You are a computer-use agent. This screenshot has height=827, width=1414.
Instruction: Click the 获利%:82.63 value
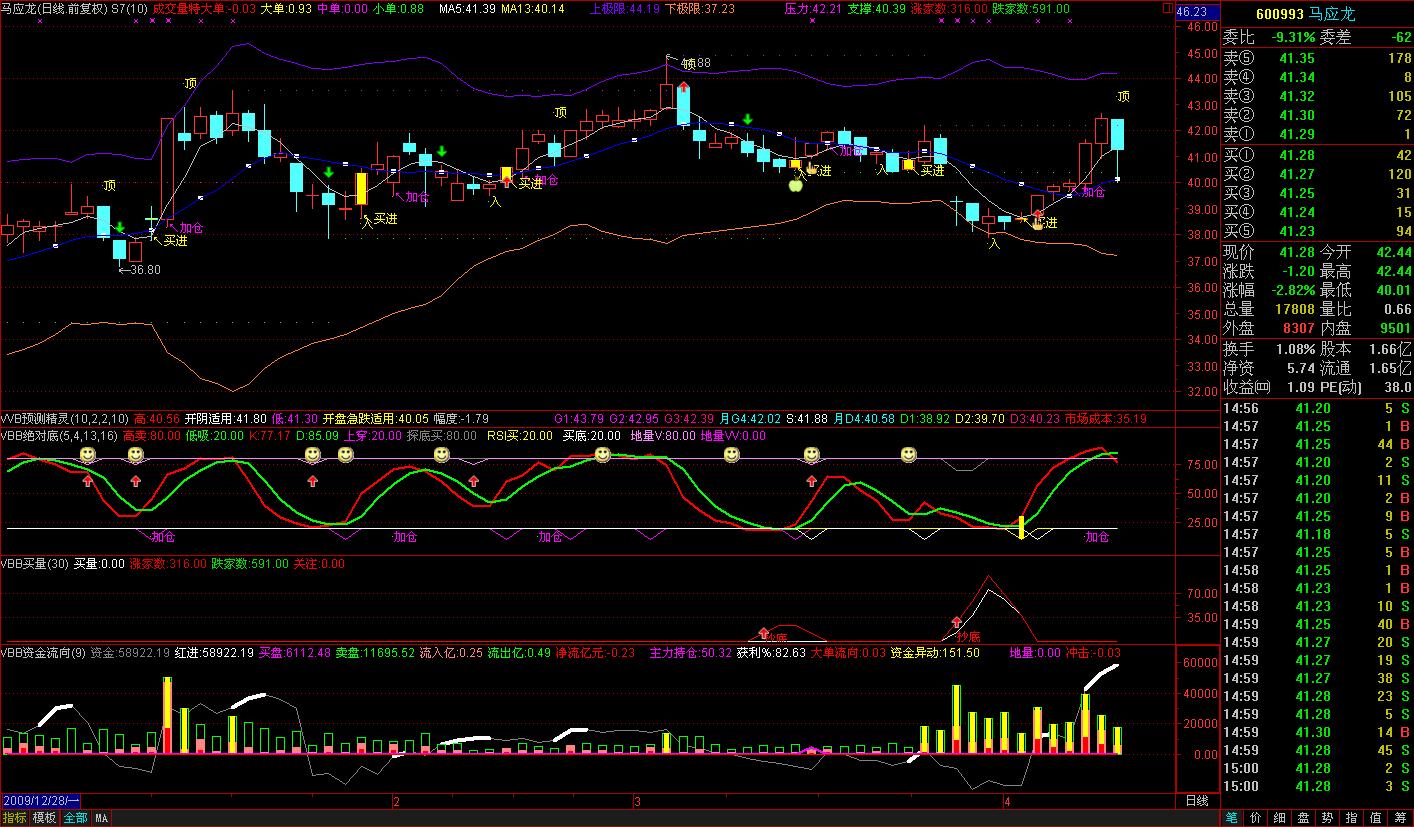(x=771, y=653)
